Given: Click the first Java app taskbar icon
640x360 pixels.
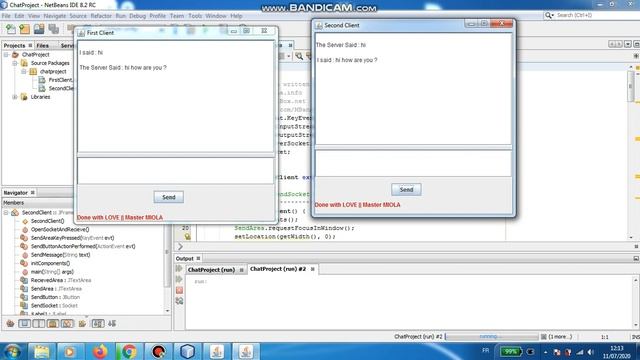Looking at the screenshot, I should click(217, 351).
